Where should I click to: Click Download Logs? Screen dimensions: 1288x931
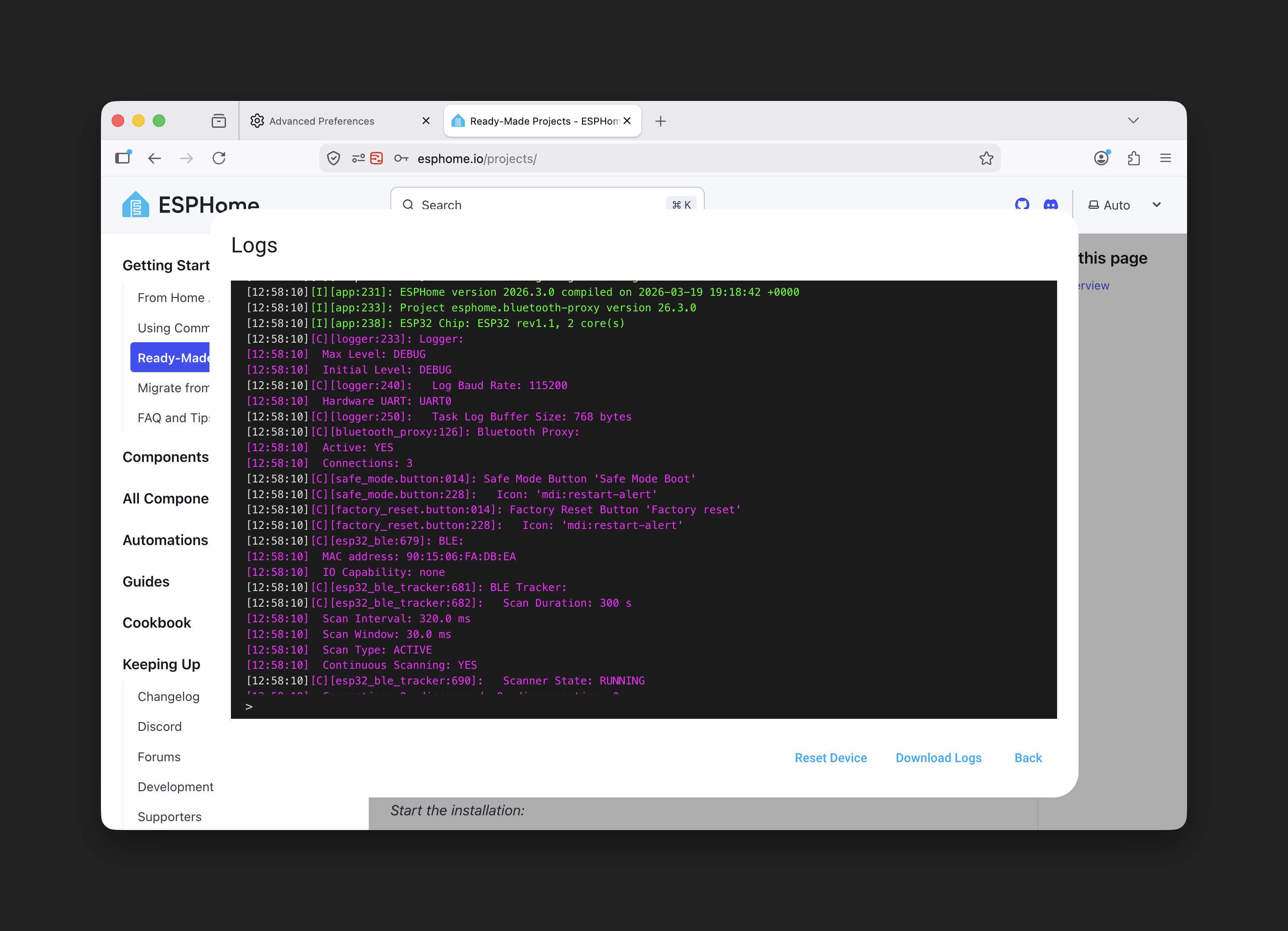click(938, 758)
